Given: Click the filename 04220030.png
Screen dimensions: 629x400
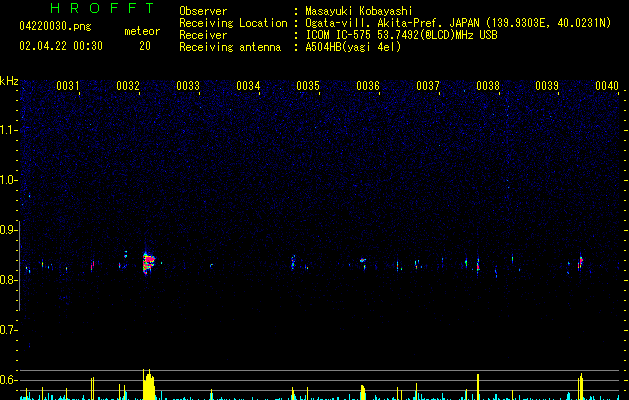Looking at the screenshot, I should [55, 26].
